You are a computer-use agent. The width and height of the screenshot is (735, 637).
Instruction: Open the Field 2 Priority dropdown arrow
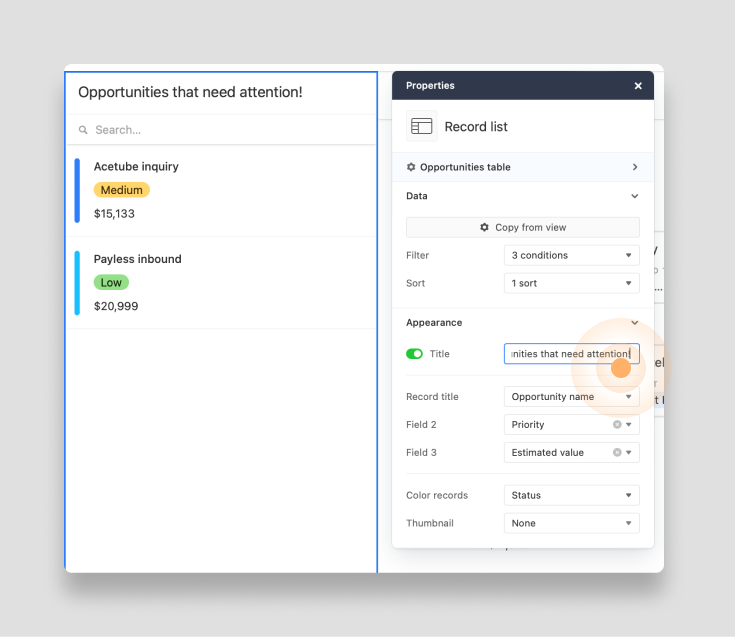click(629, 425)
